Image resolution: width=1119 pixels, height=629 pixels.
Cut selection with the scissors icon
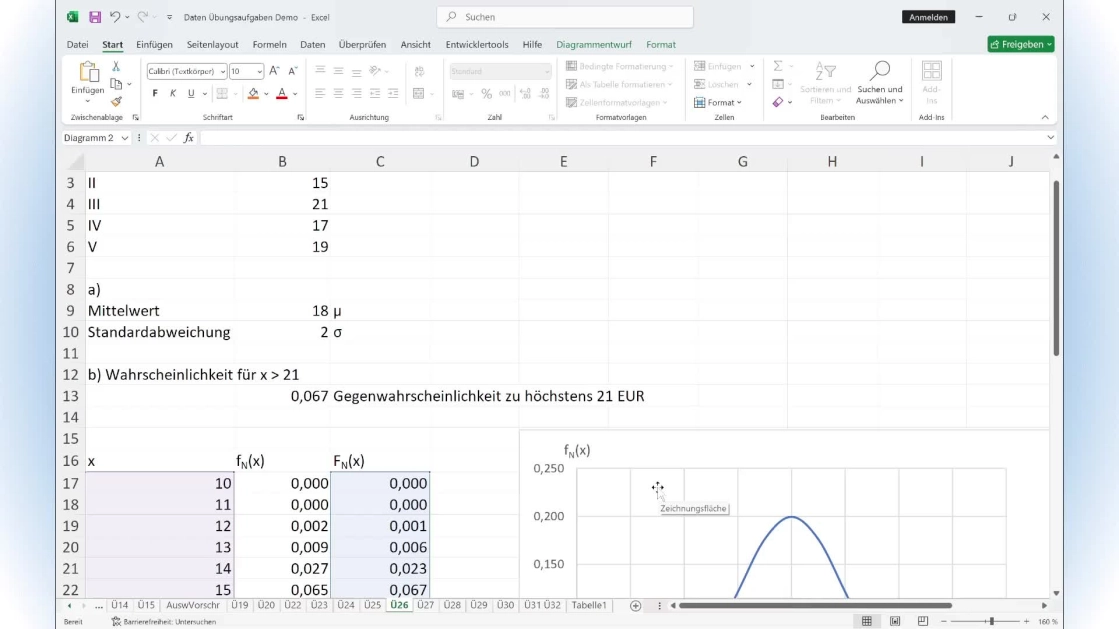[116, 66]
